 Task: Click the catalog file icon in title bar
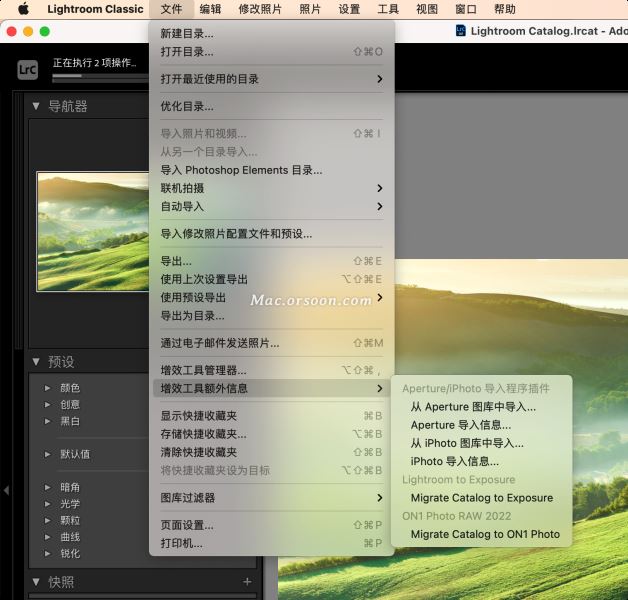coord(461,31)
